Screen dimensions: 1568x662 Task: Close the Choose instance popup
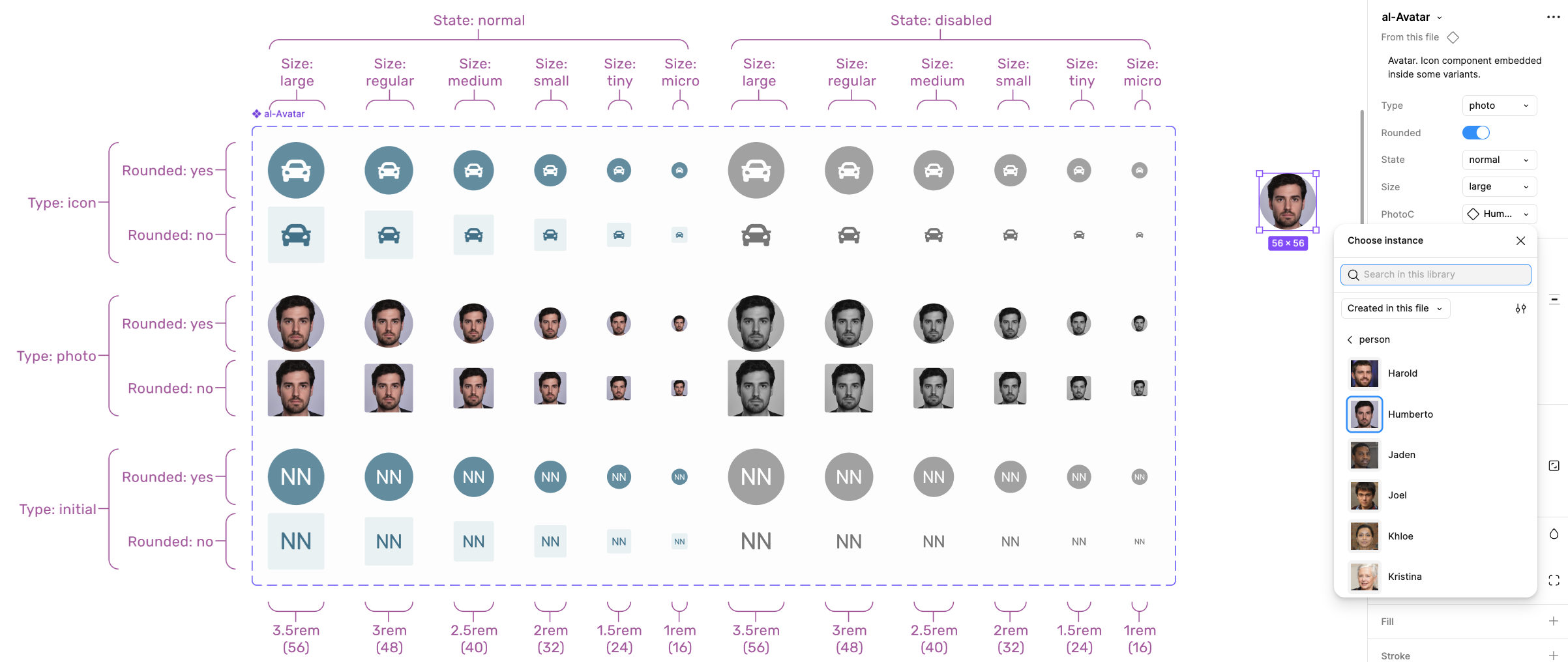click(x=1520, y=241)
